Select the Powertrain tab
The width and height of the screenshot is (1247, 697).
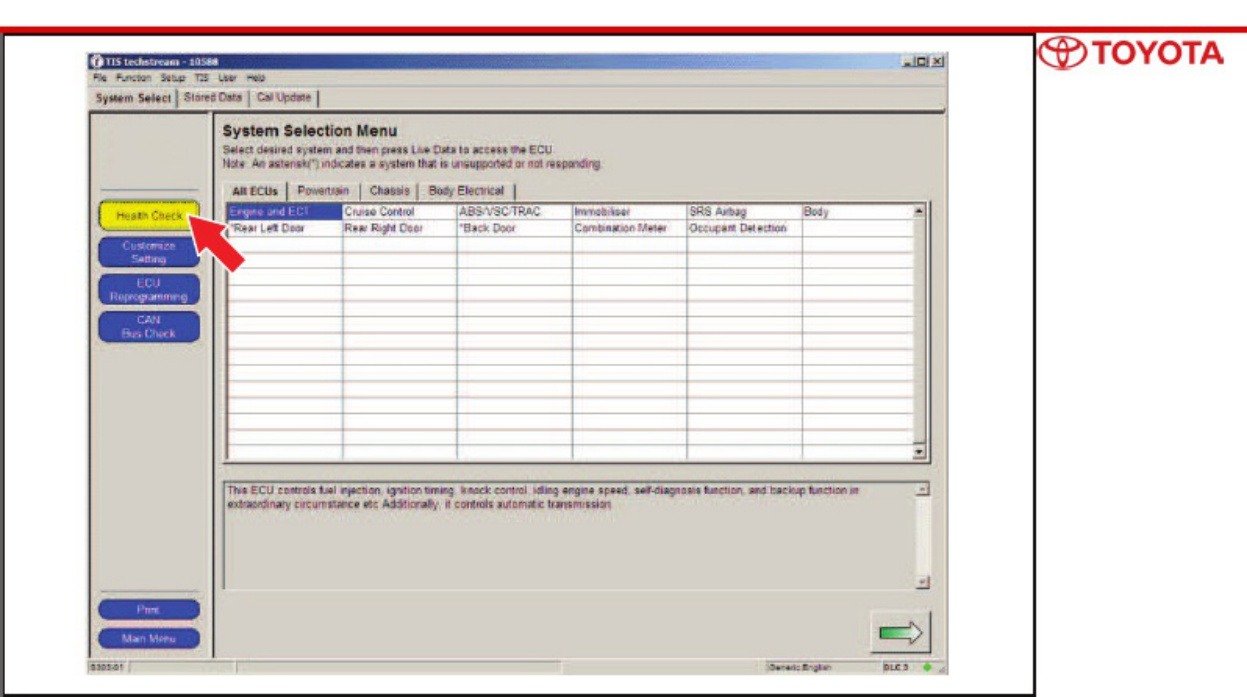pyautogui.click(x=323, y=191)
